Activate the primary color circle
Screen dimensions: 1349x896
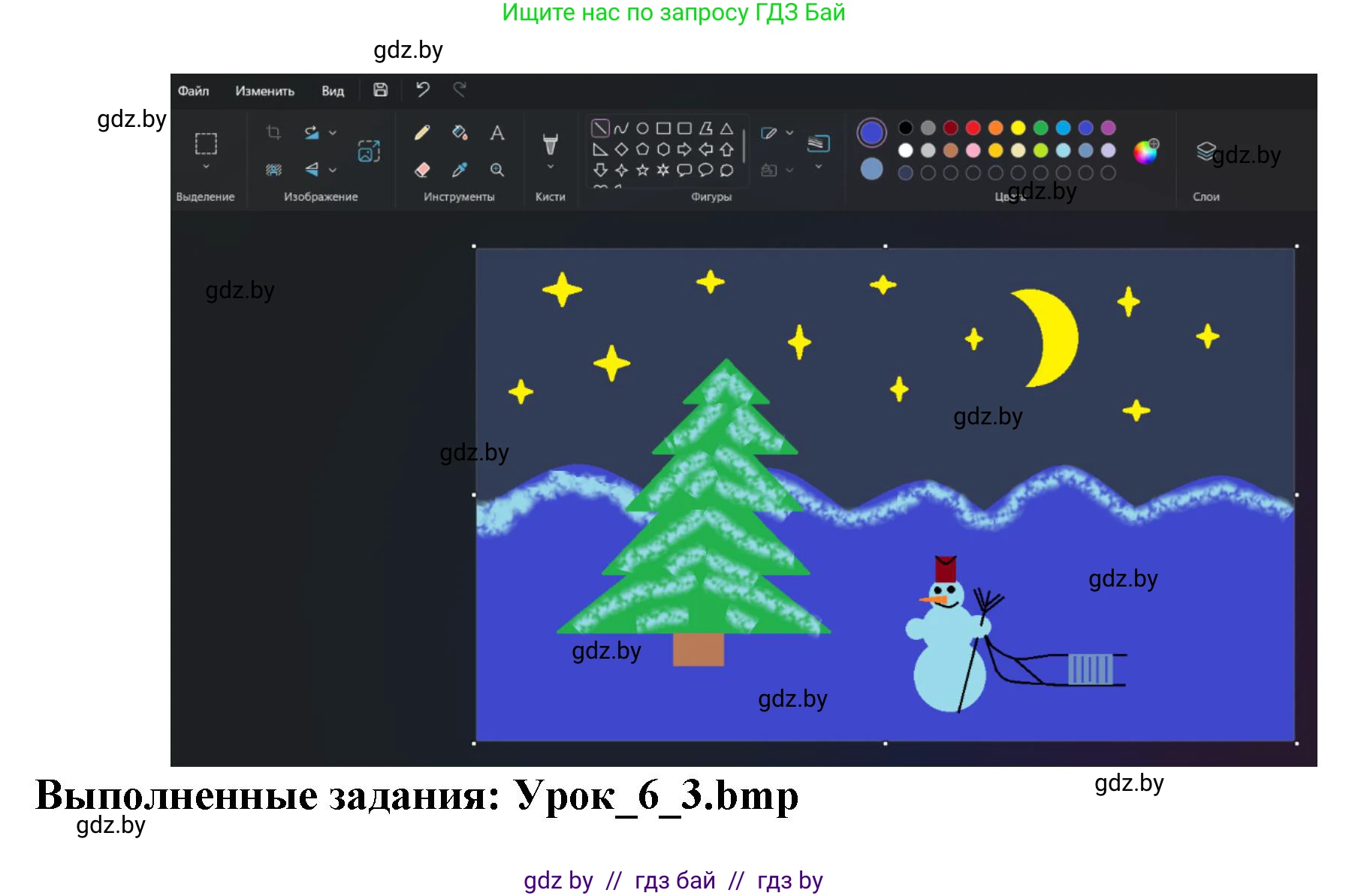(x=871, y=133)
